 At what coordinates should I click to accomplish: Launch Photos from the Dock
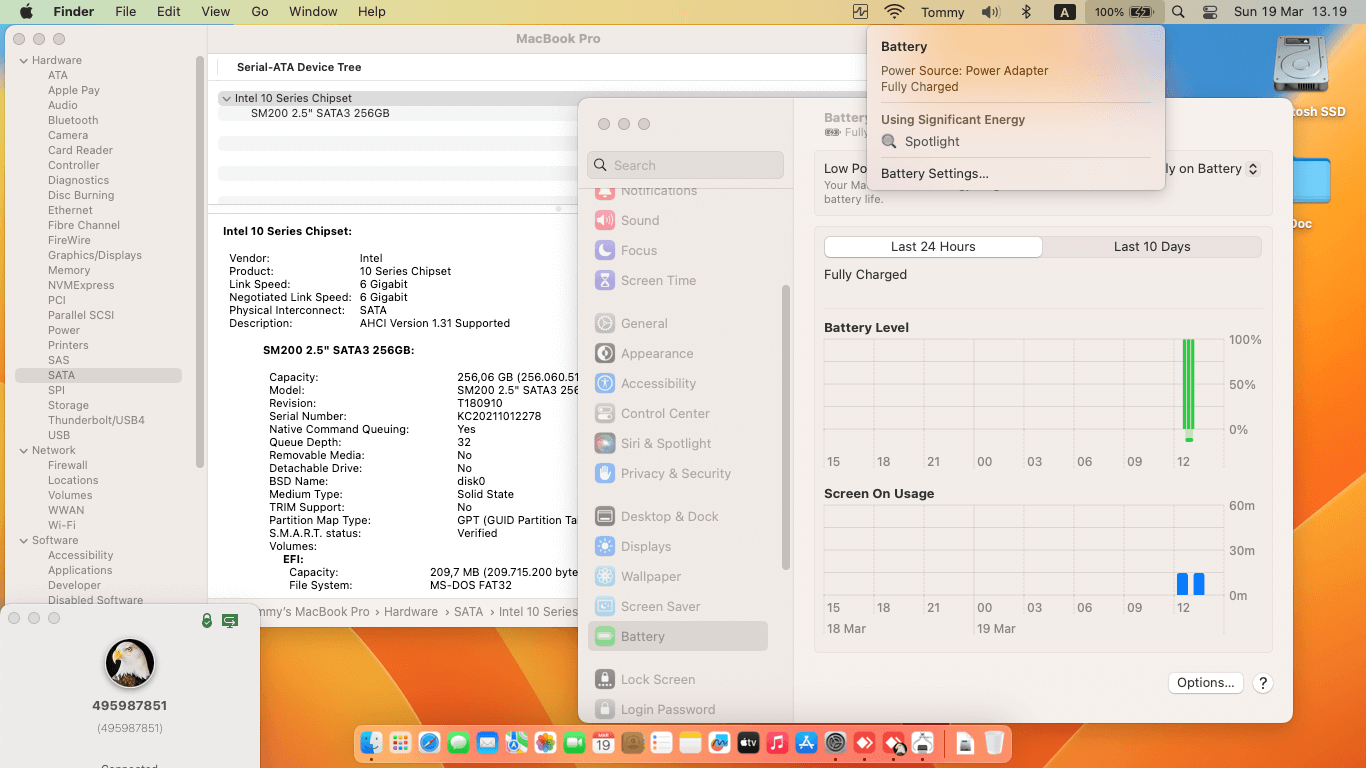click(x=545, y=743)
